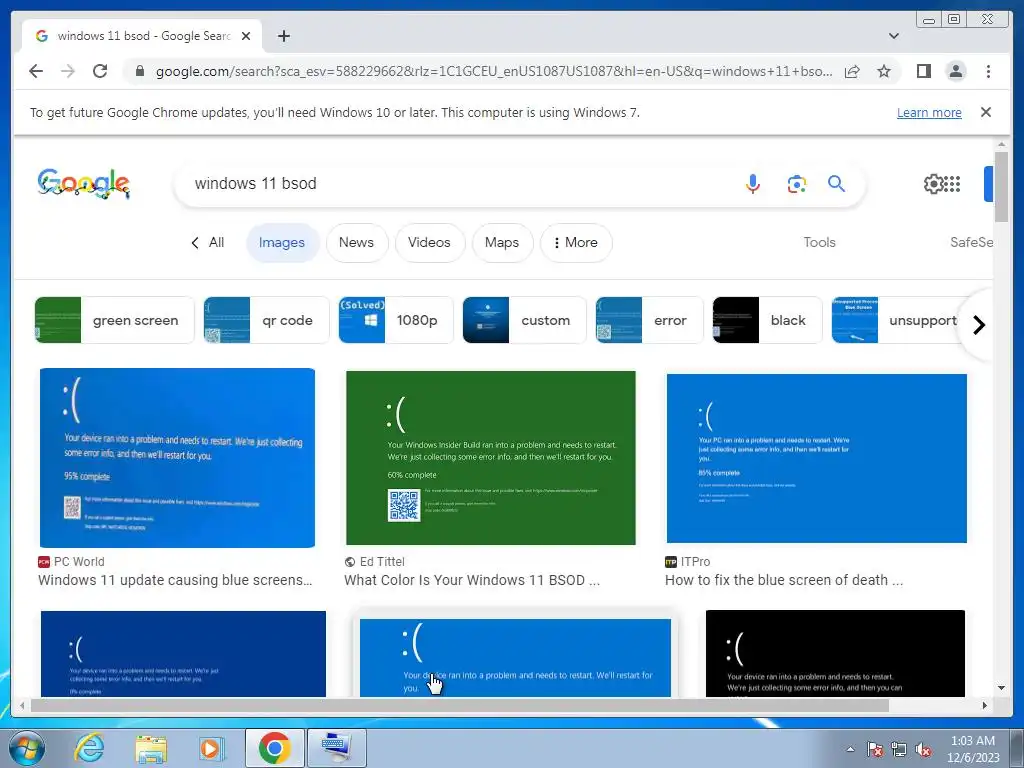The image size is (1024, 768).
Task: Filter images by 'qr code' chip
Action: (x=266, y=320)
